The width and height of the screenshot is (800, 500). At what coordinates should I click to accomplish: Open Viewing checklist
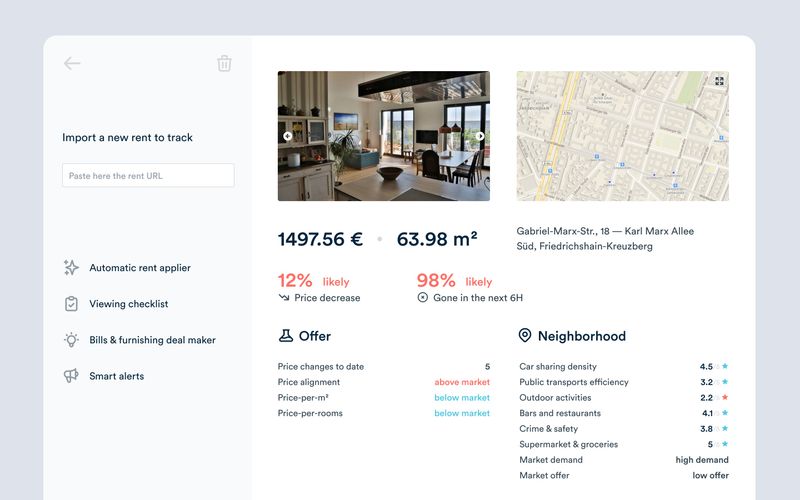click(x=129, y=304)
